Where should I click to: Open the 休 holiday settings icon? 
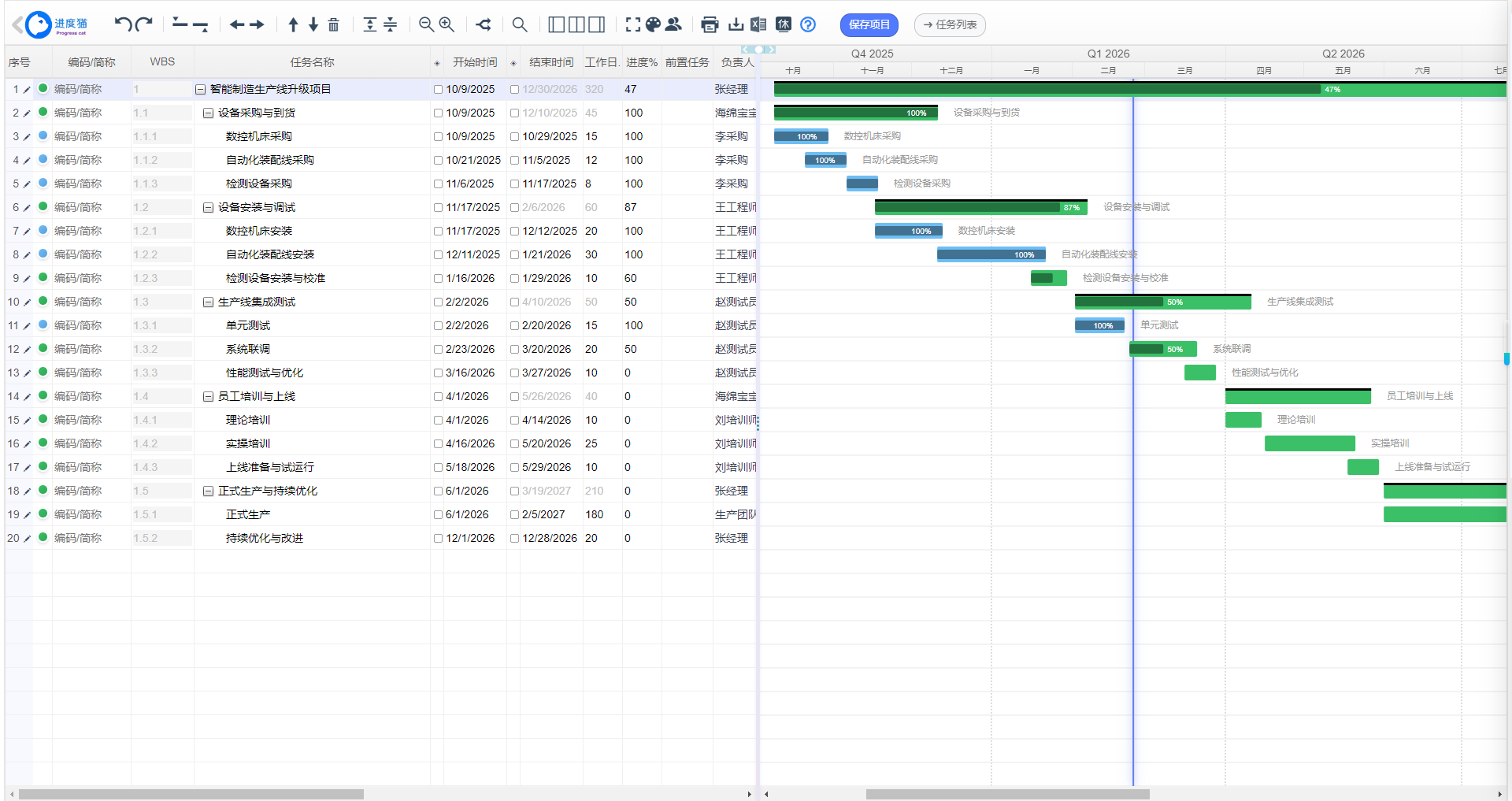(x=784, y=24)
